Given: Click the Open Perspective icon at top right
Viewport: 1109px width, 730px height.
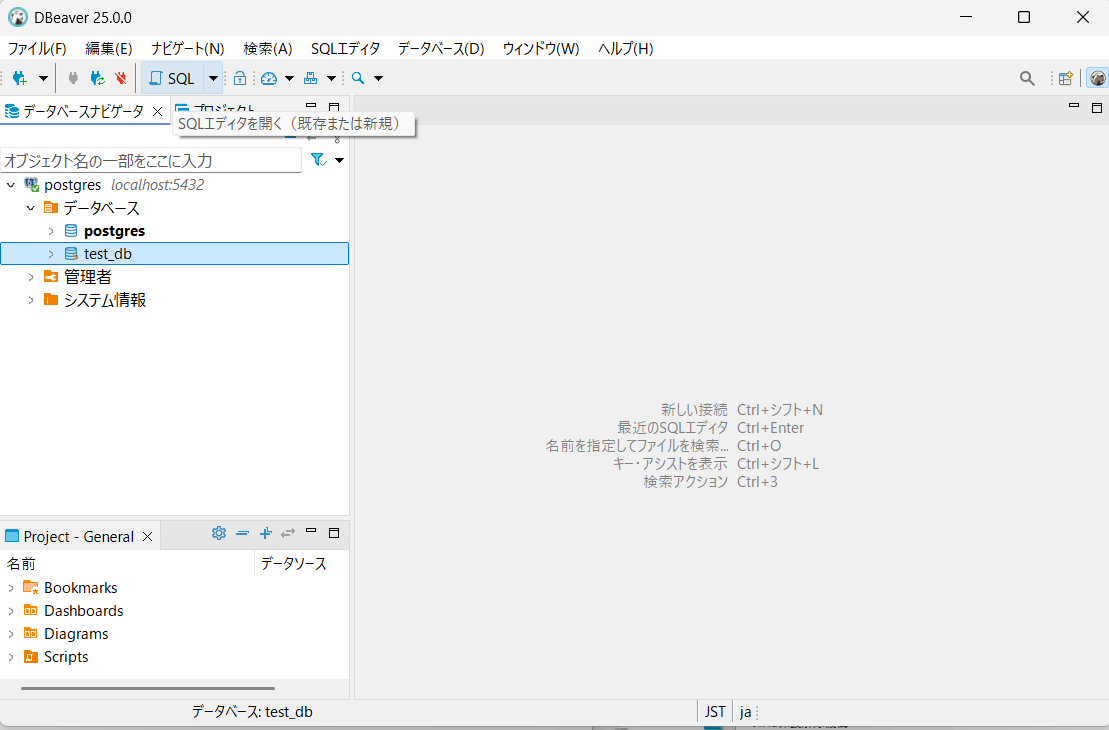Looking at the screenshot, I should [1066, 78].
